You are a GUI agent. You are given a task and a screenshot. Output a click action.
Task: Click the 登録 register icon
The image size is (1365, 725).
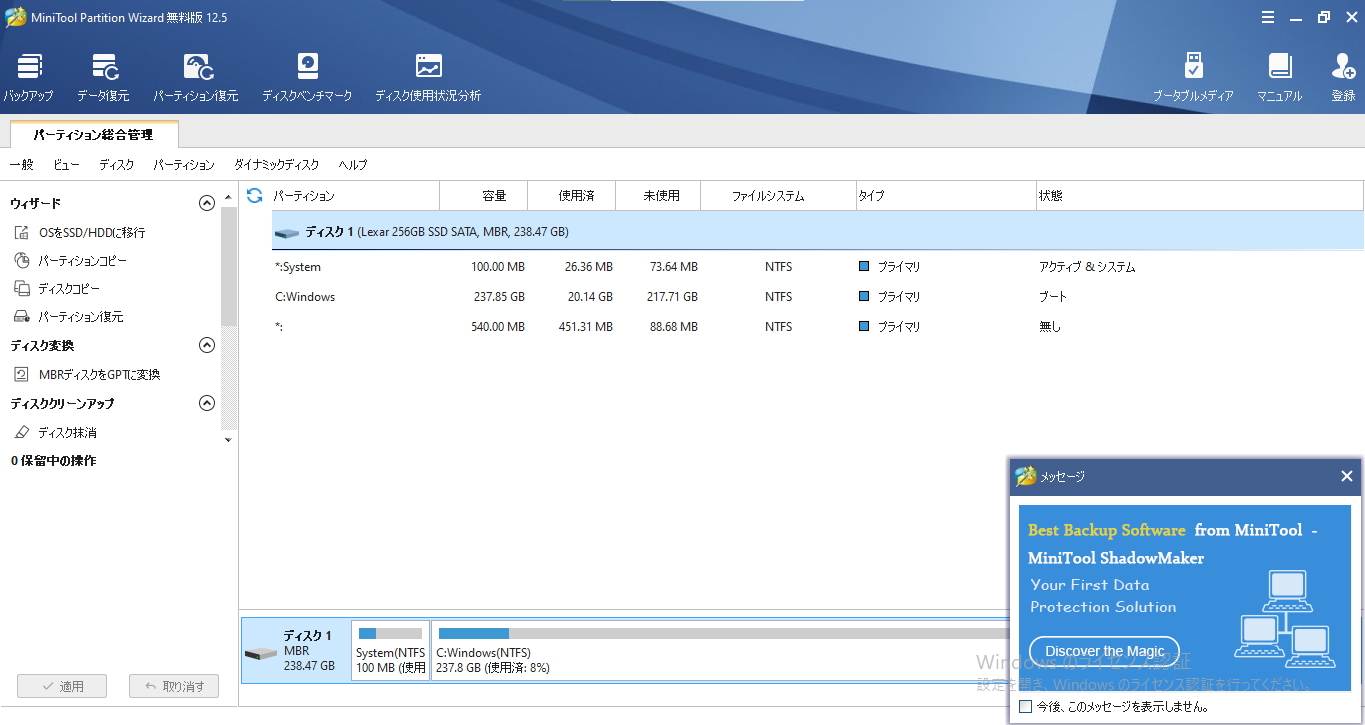pos(1343,78)
